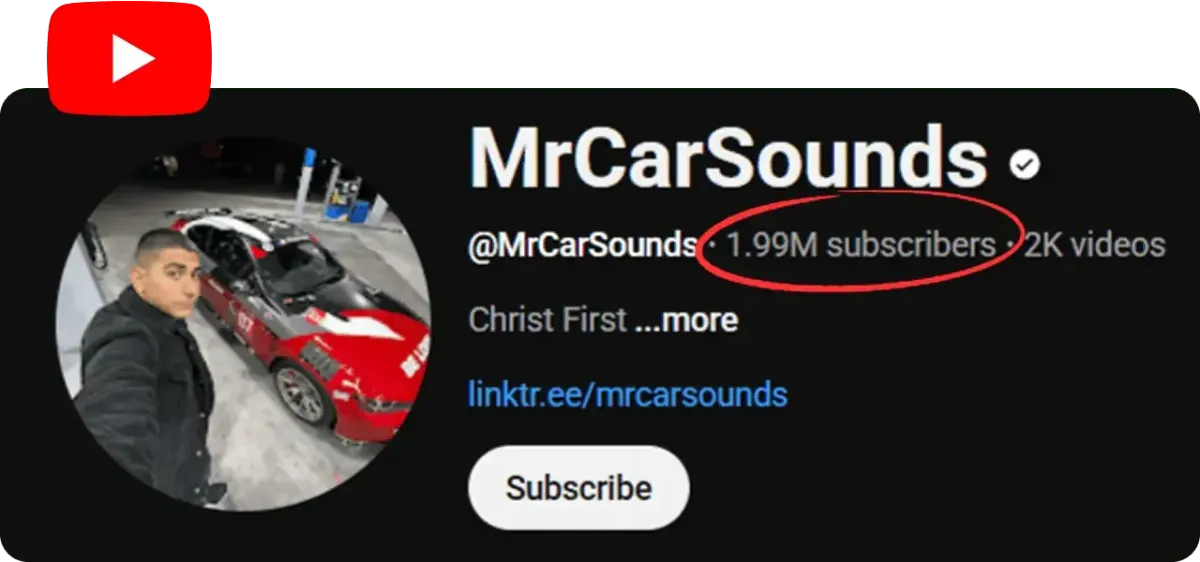Open the linktr.ee/mrcarsounds link
Image resolution: width=1200 pixels, height=562 pixels.
(x=628, y=394)
